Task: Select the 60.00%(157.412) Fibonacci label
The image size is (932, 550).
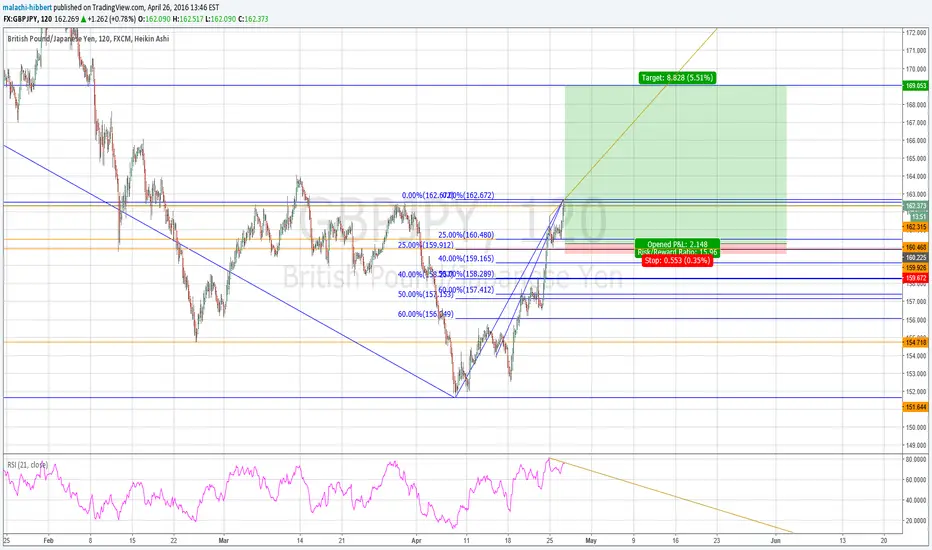Action: [466, 290]
